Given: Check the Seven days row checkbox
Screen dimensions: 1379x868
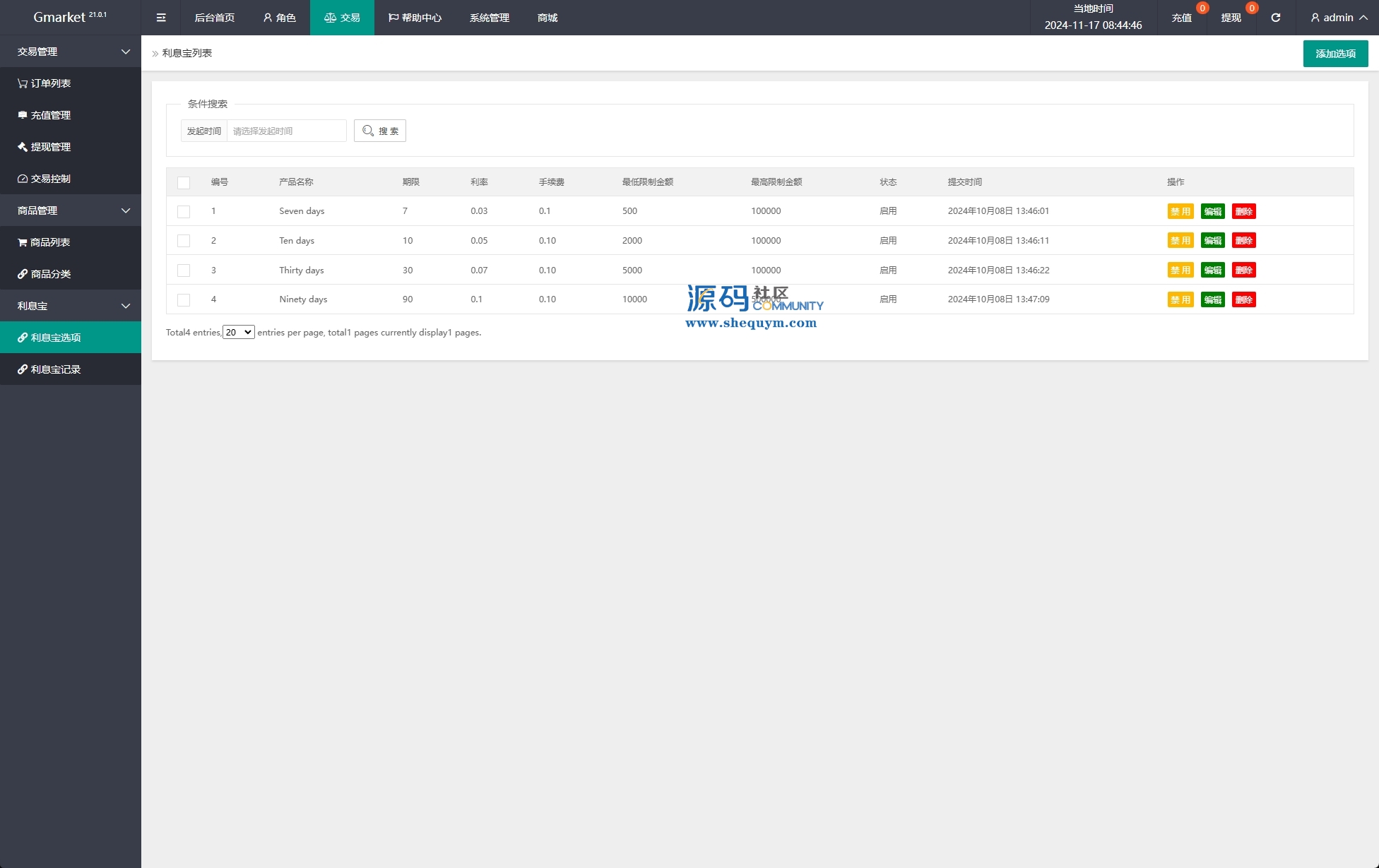Looking at the screenshot, I should (x=184, y=211).
